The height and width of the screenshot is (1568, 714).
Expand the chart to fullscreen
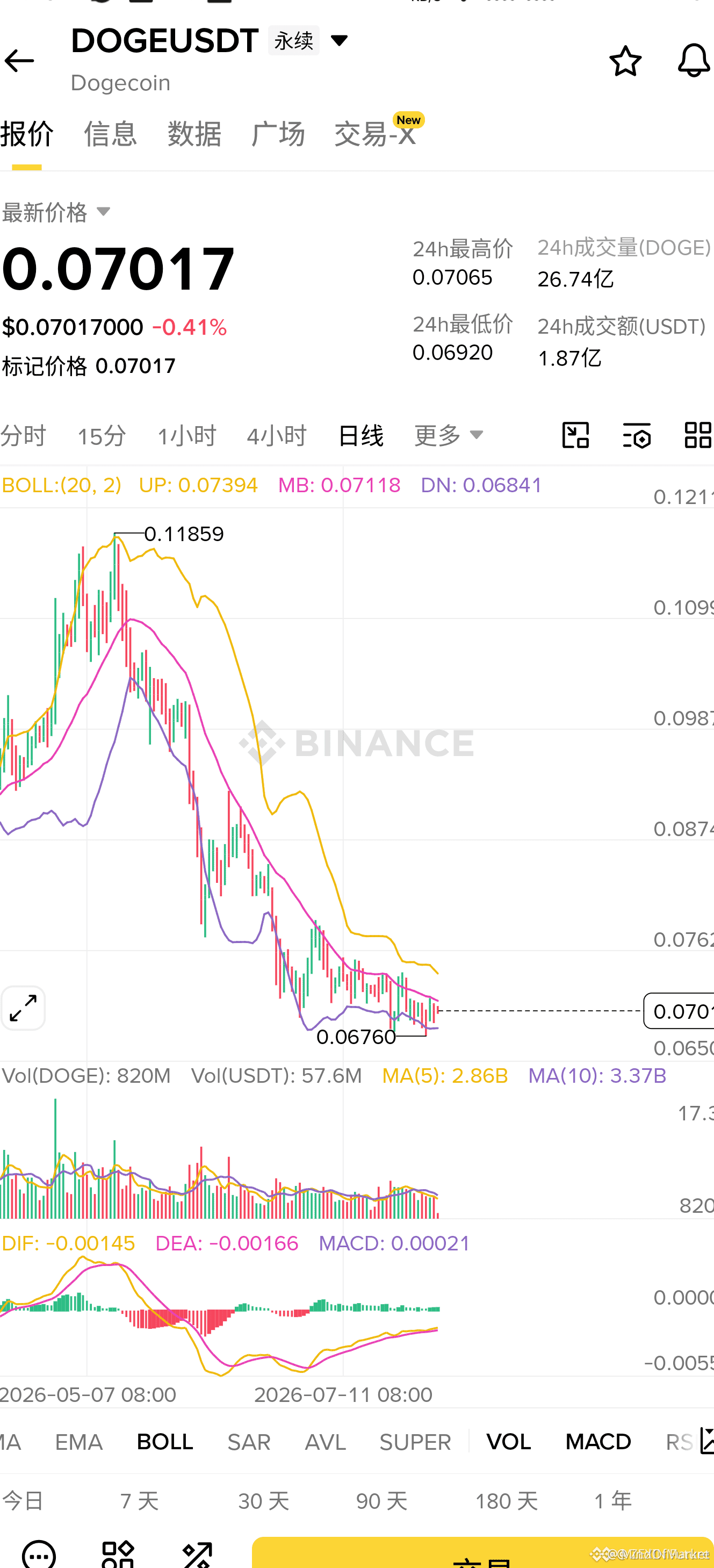(x=23, y=1008)
